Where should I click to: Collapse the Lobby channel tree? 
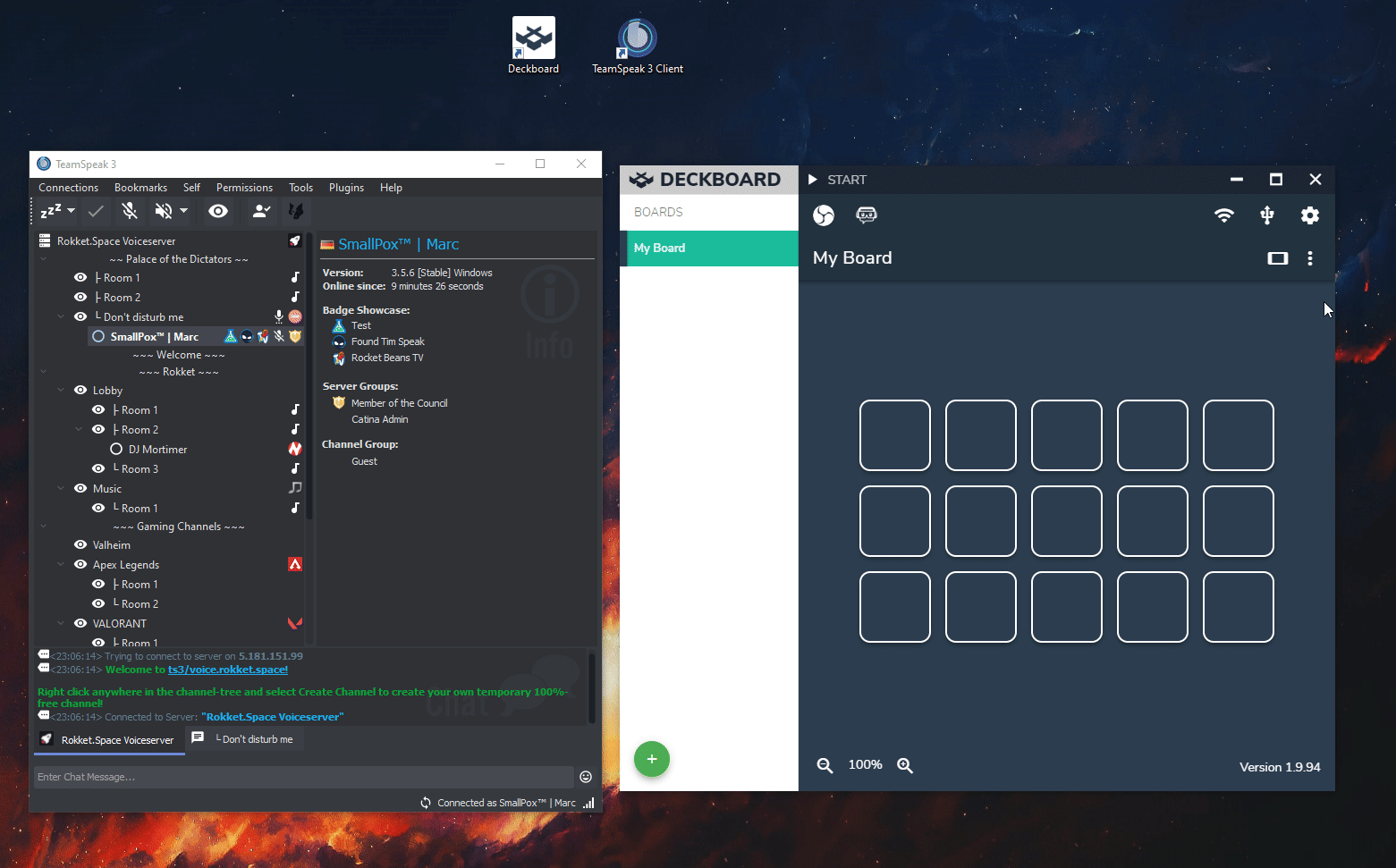click(x=61, y=390)
